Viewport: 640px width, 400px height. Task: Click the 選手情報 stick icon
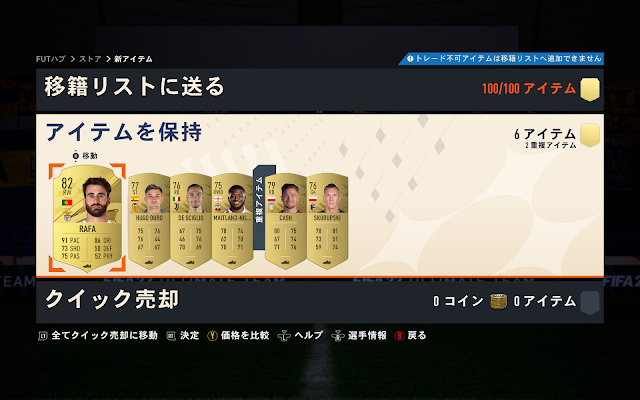338,336
